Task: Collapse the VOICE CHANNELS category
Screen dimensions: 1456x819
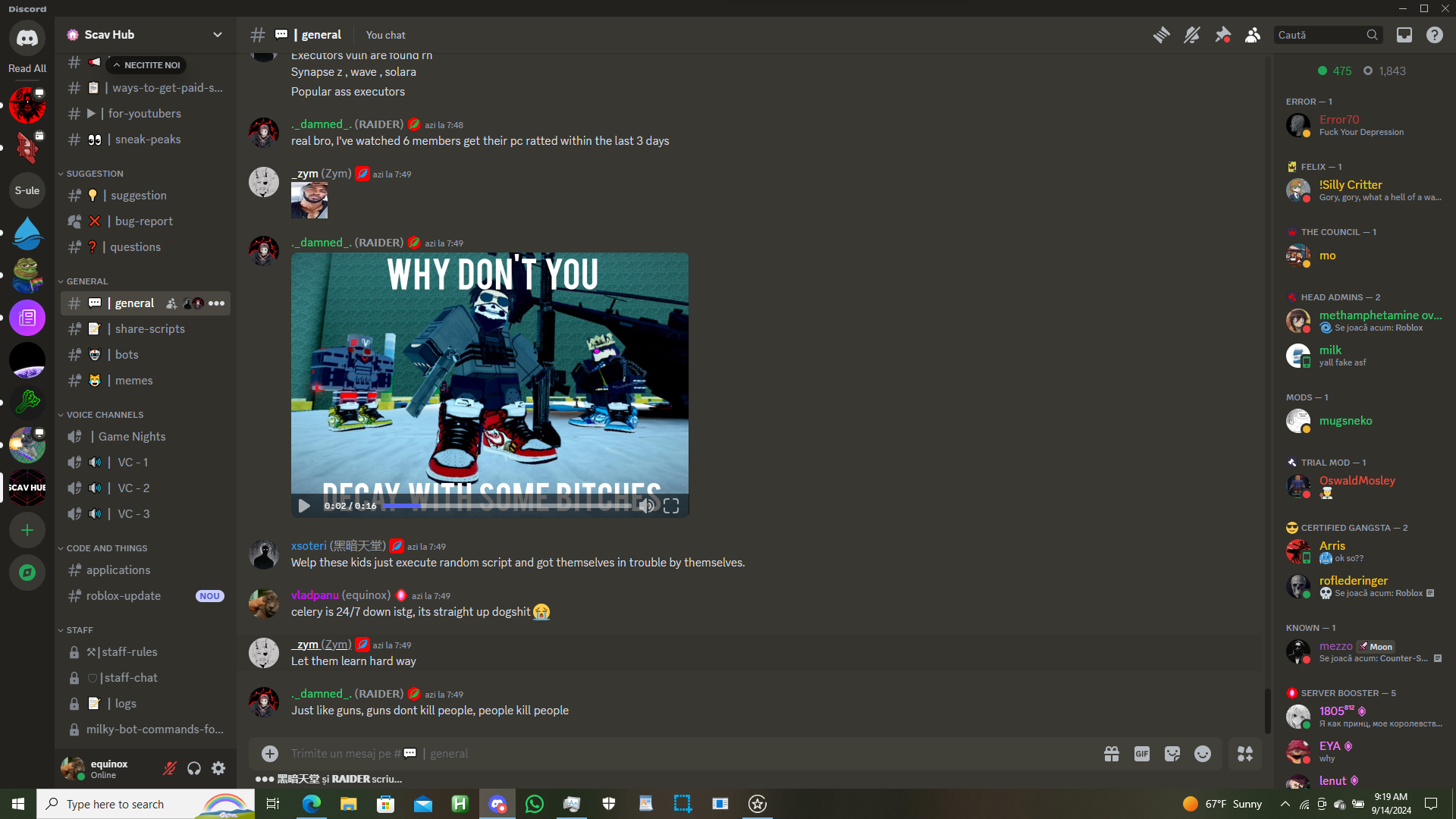Action: click(105, 415)
